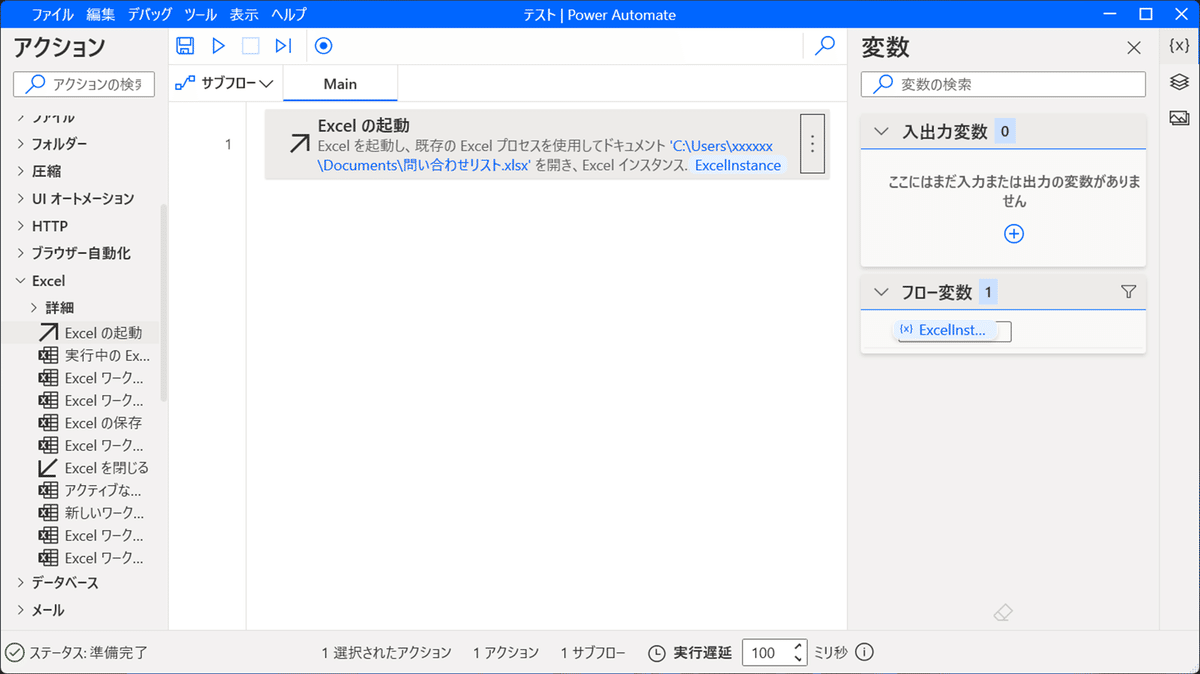Screen dimensions: 1200x674
Task: Add an input/output variable with the plus icon
Action: [1013, 233]
